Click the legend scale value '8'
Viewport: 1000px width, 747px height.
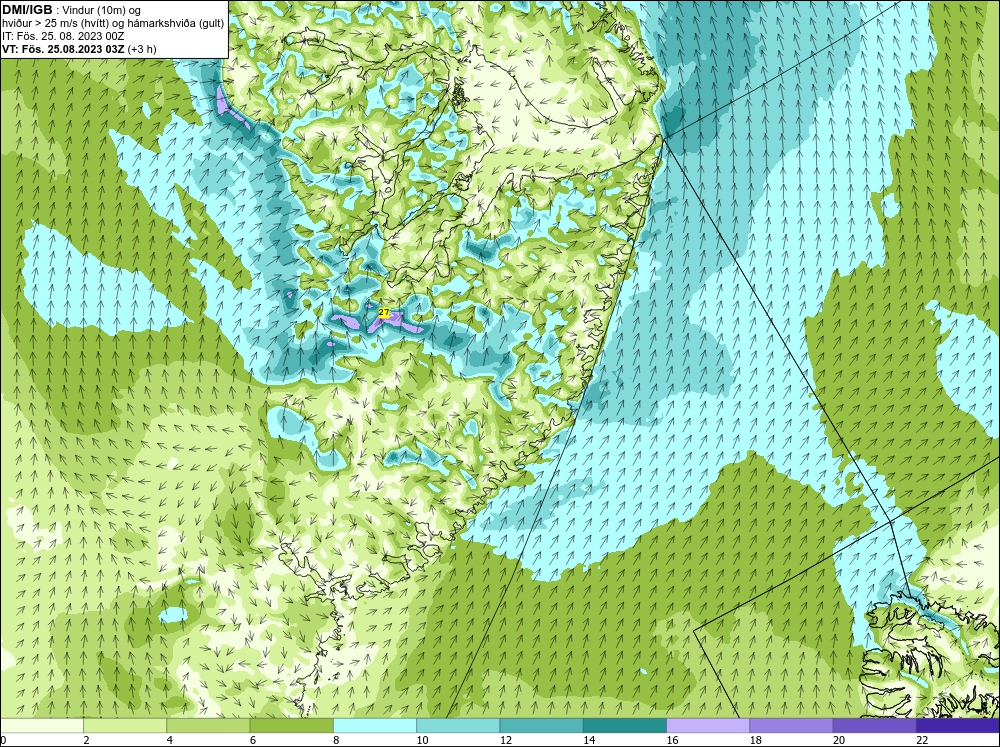(336, 740)
